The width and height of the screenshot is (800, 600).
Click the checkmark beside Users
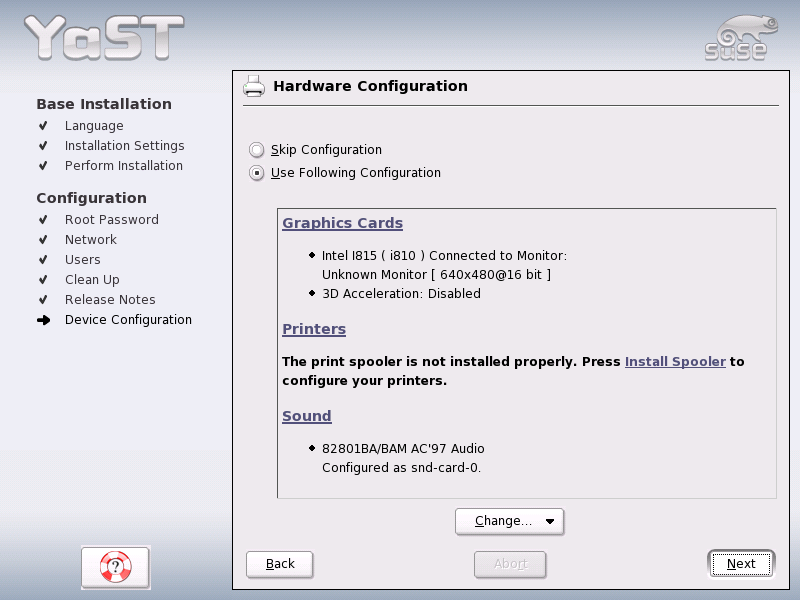click(x=43, y=259)
